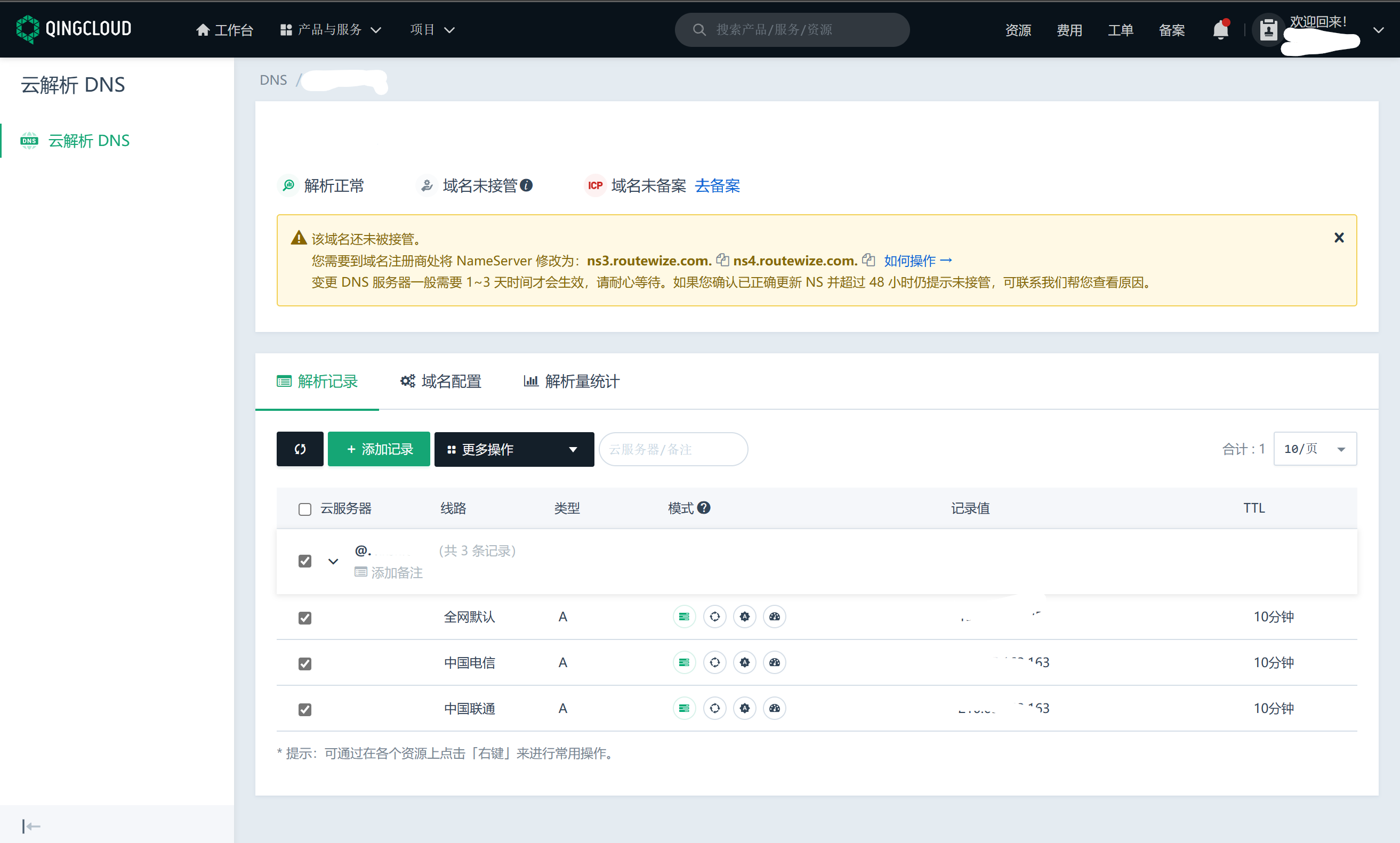1400x843 pixels.
Task: Click the 如何操作 link in the warning
Action: (x=916, y=260)
